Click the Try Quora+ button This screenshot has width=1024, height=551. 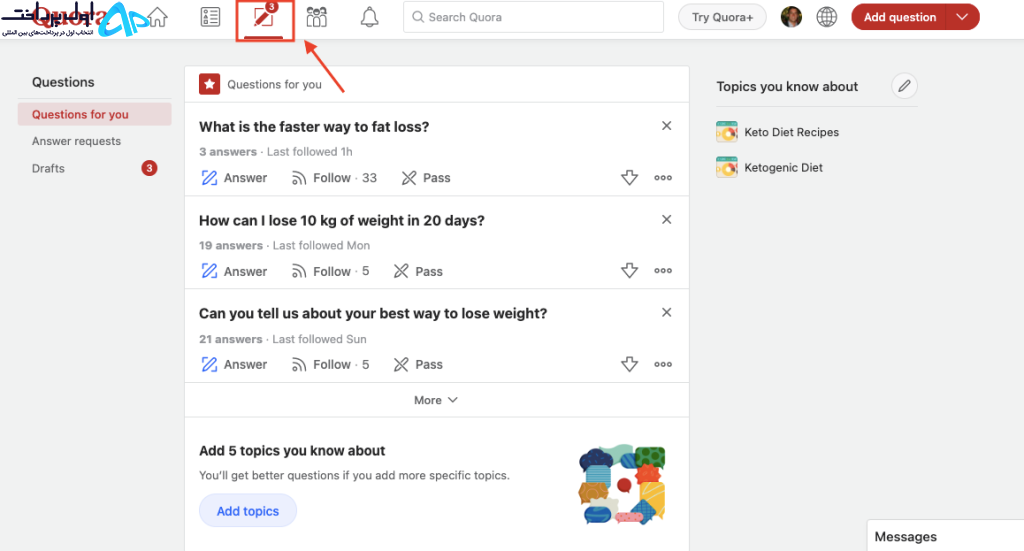(x=722, y=17)
